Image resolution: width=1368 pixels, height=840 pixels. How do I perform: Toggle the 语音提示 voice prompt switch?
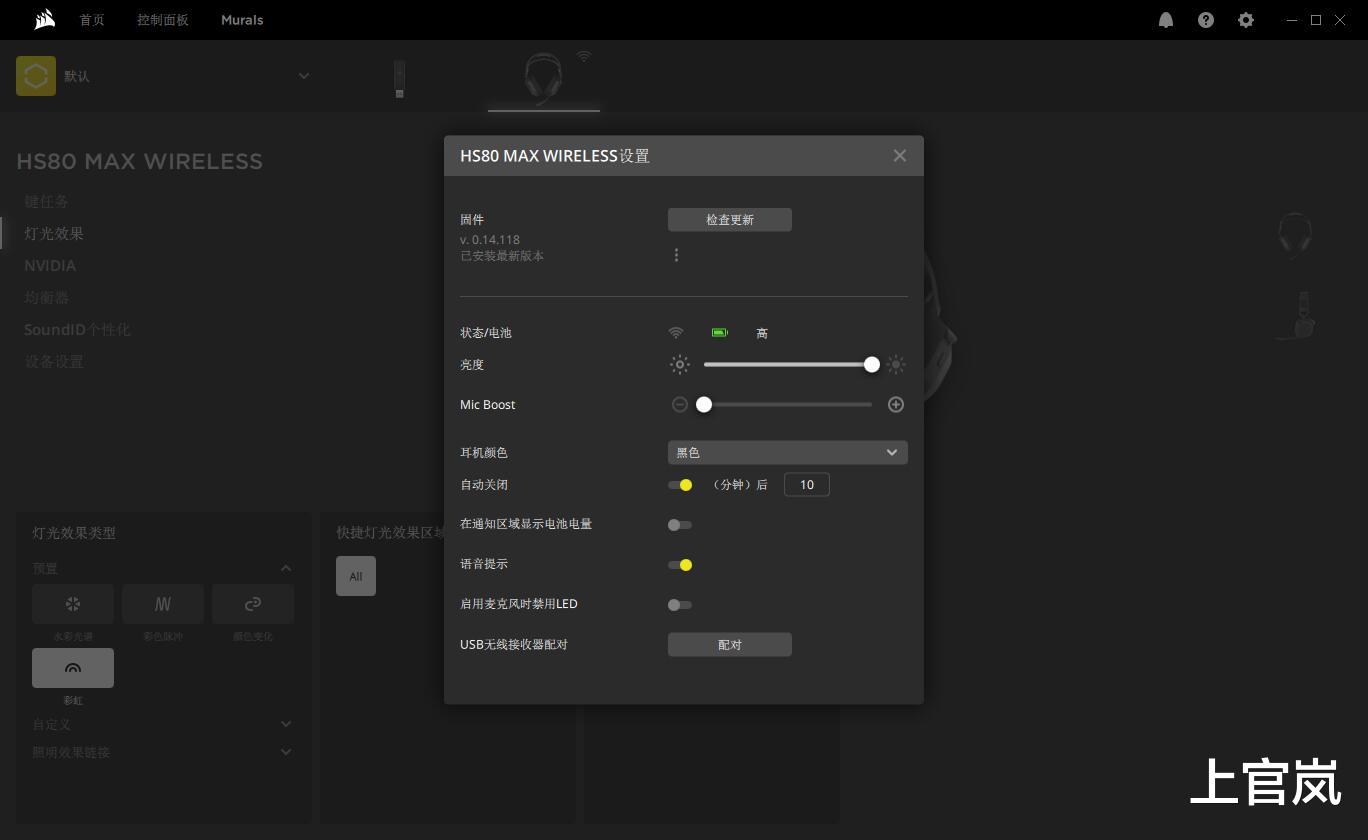click(680, 565)
